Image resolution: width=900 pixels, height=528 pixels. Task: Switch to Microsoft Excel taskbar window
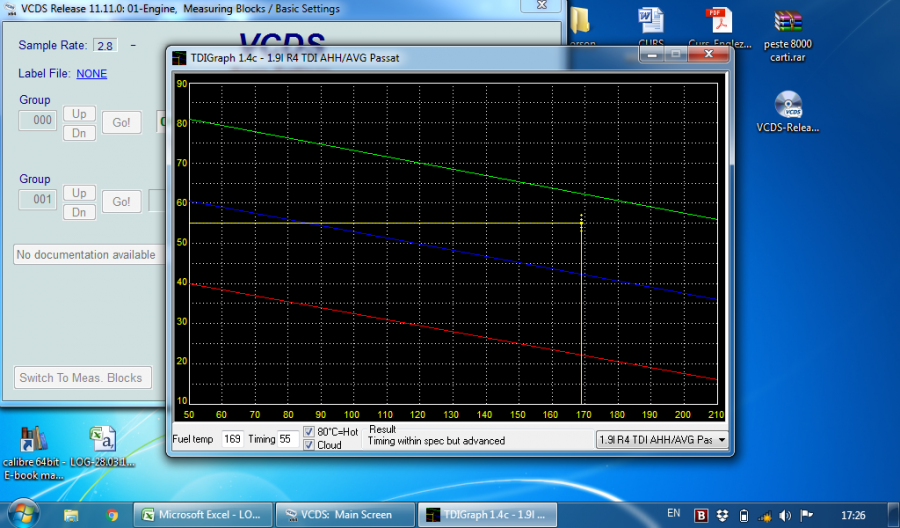[x=201, y=515]
